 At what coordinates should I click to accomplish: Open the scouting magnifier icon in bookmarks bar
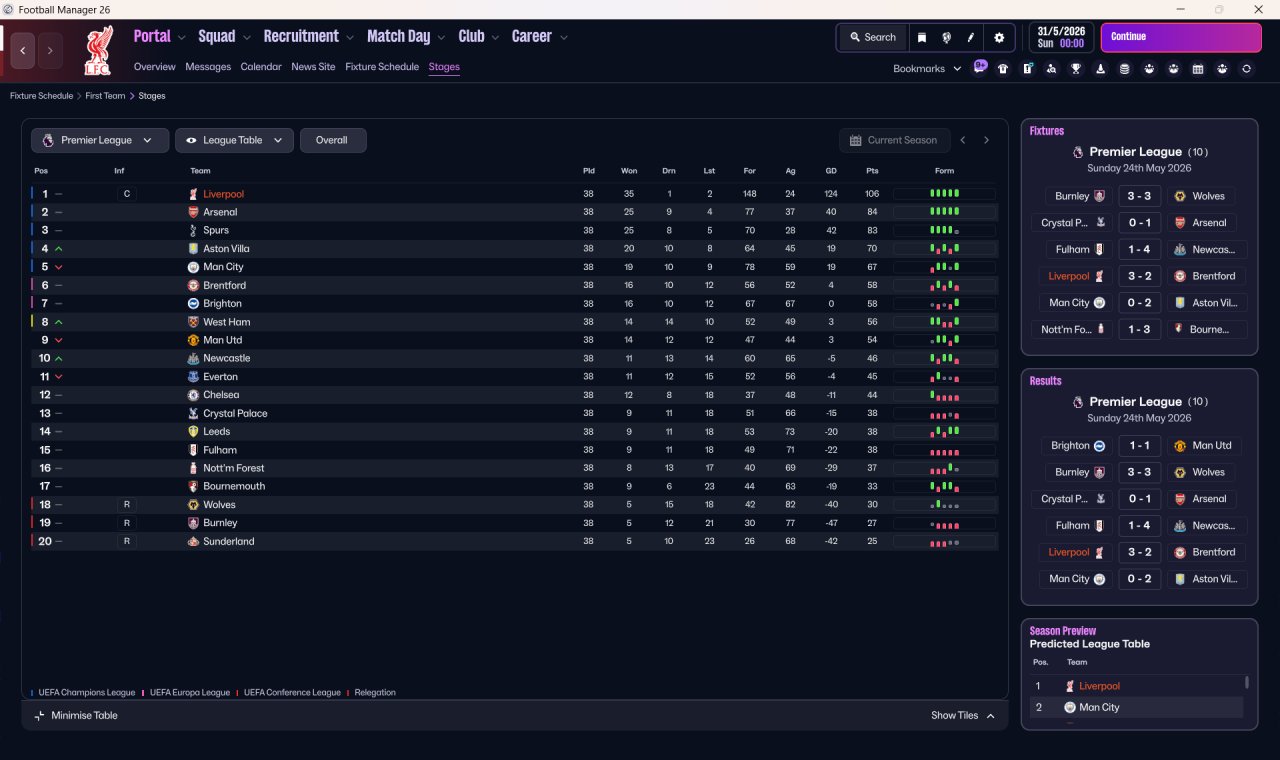coord(1051,69)
